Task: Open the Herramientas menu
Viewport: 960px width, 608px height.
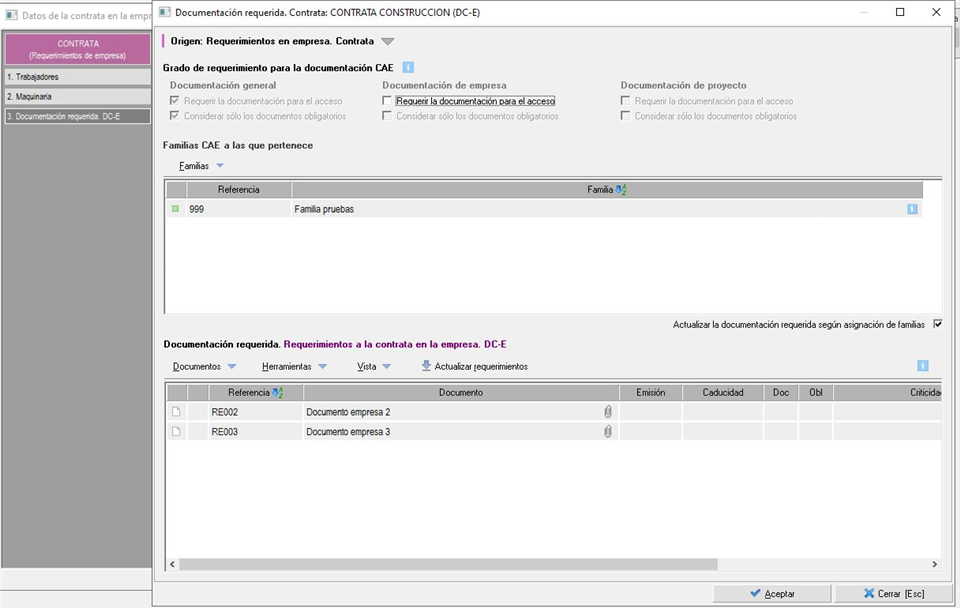Action: (x=294, y=367)
